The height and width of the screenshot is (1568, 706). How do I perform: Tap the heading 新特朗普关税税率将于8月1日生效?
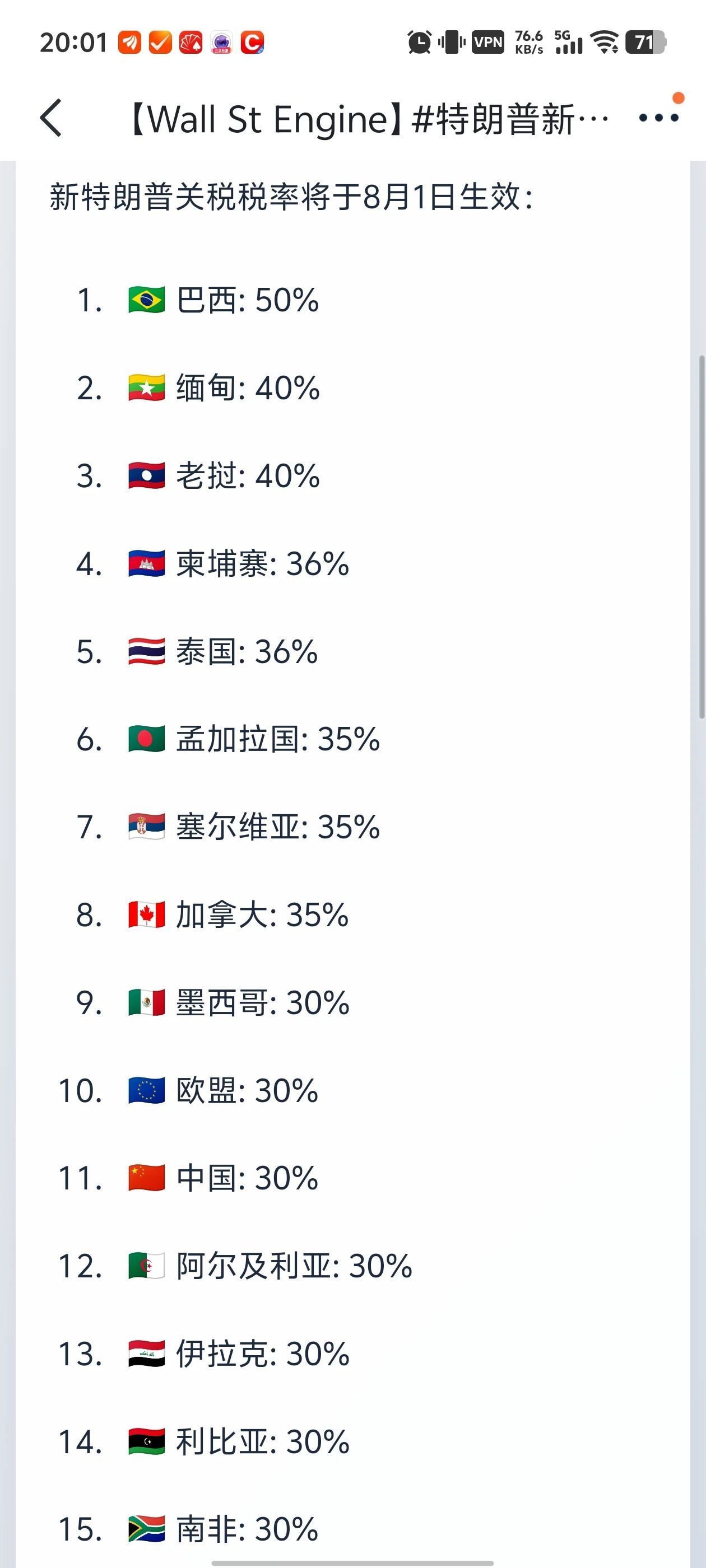[291, 197]
